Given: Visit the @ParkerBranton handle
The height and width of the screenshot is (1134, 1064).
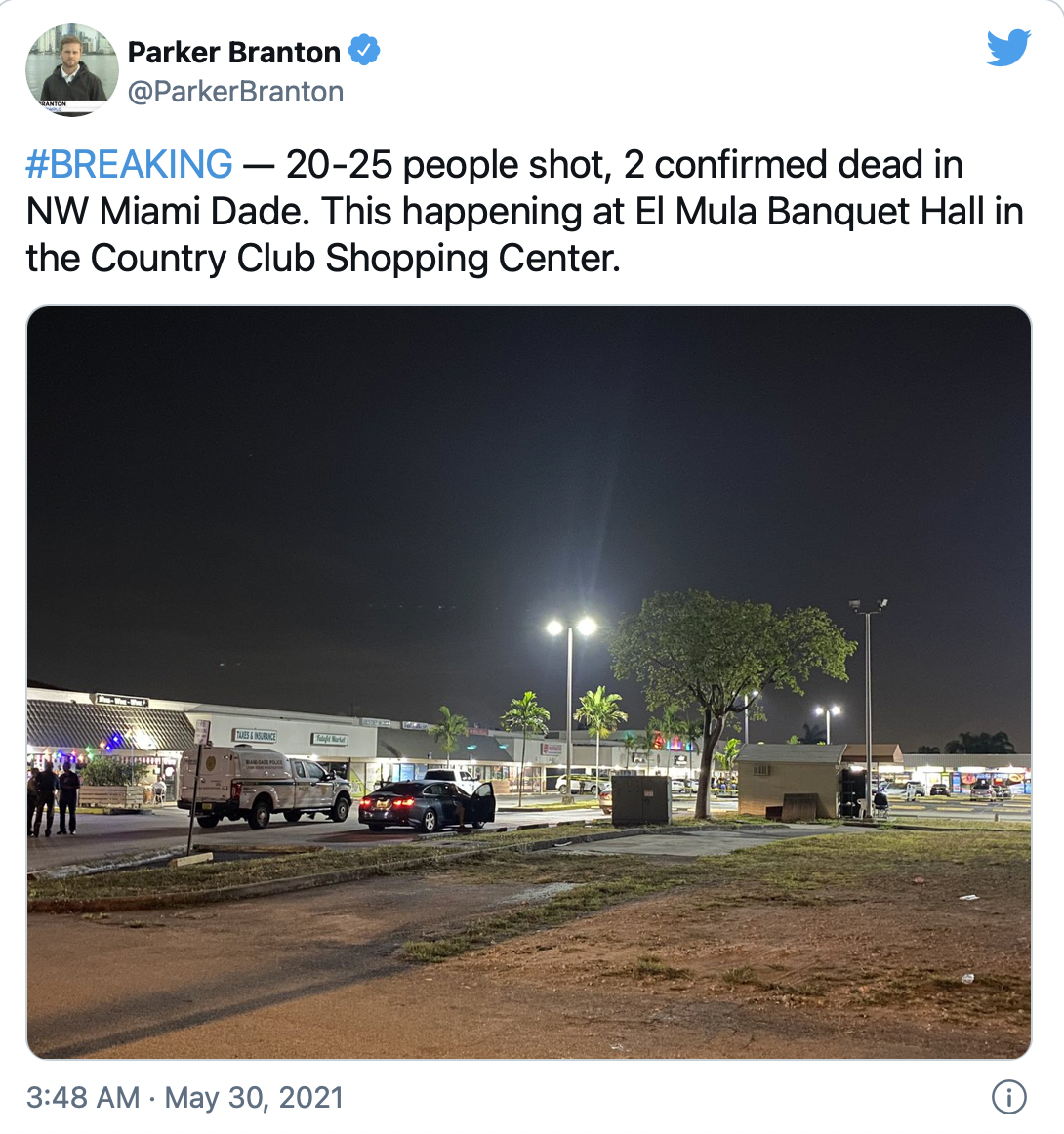Looking at the screenshot, I should point(236,92).
